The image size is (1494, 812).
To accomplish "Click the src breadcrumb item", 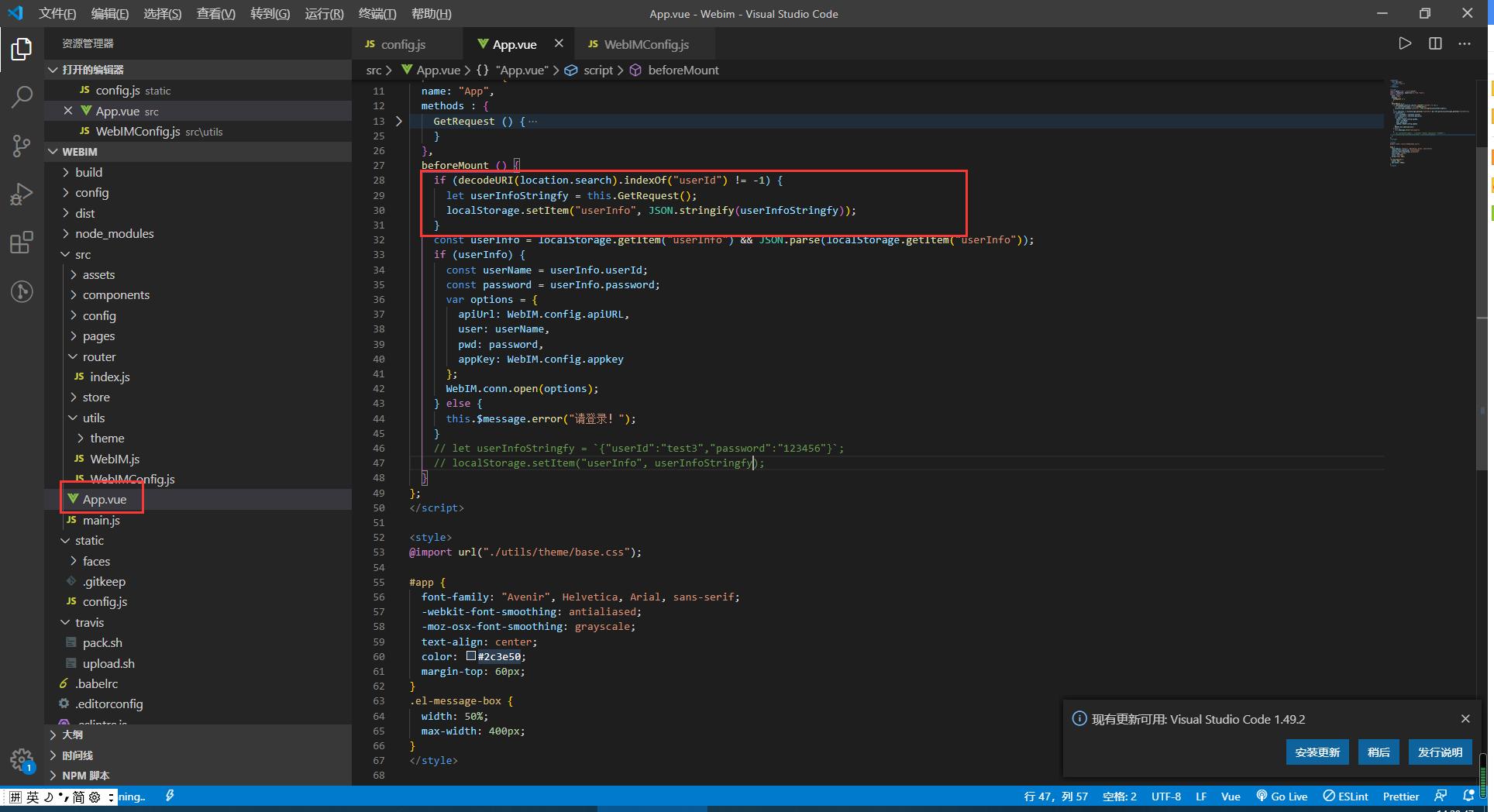I will pyautogui.click(x=373, y=70).
